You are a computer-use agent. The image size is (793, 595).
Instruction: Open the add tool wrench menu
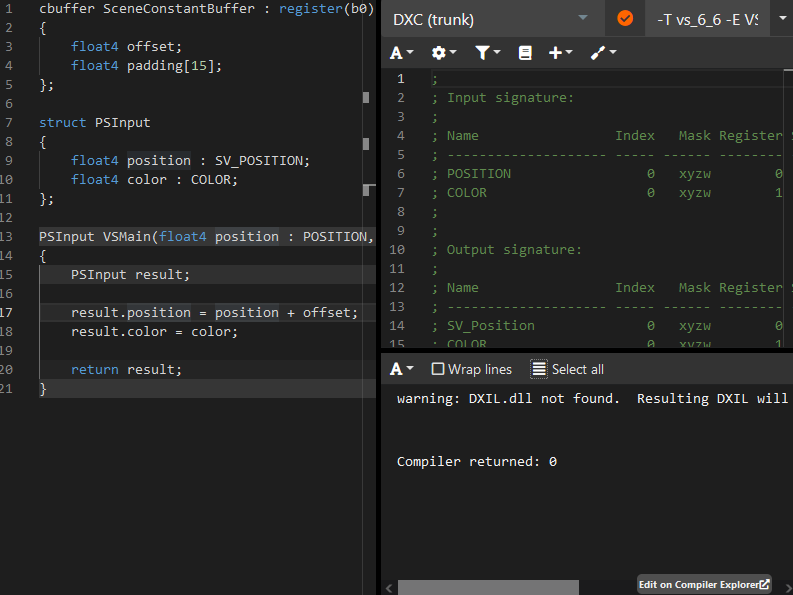(603, 53)
